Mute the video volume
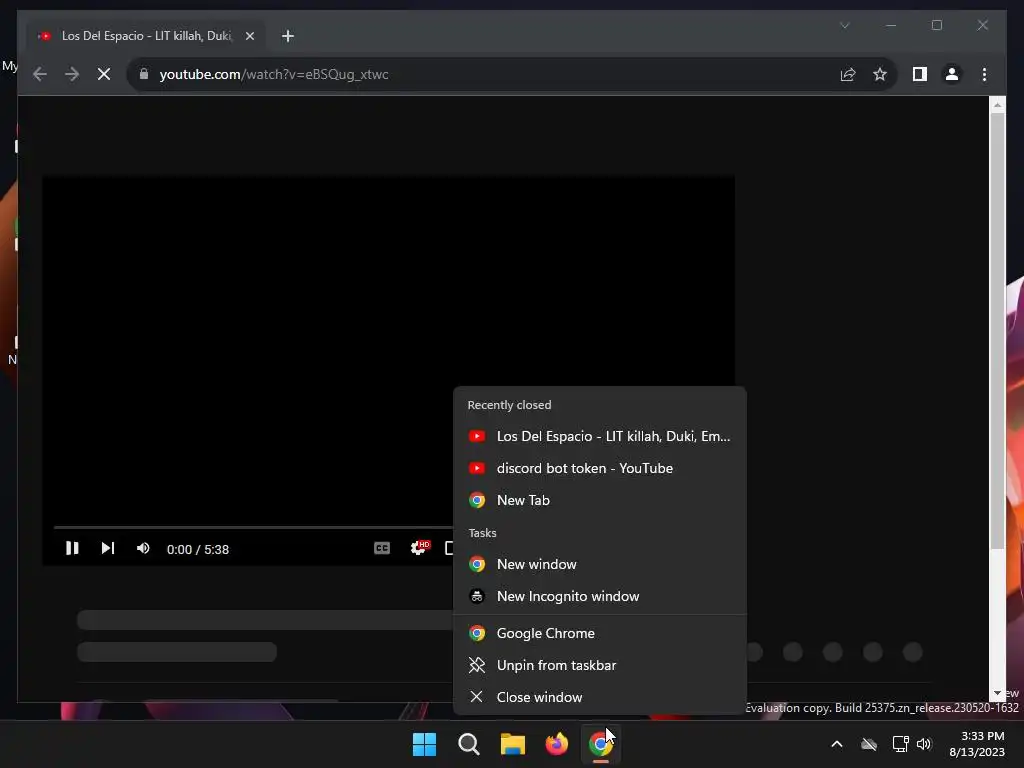Screen dimensions: 1024x768 tap(143, 549)
